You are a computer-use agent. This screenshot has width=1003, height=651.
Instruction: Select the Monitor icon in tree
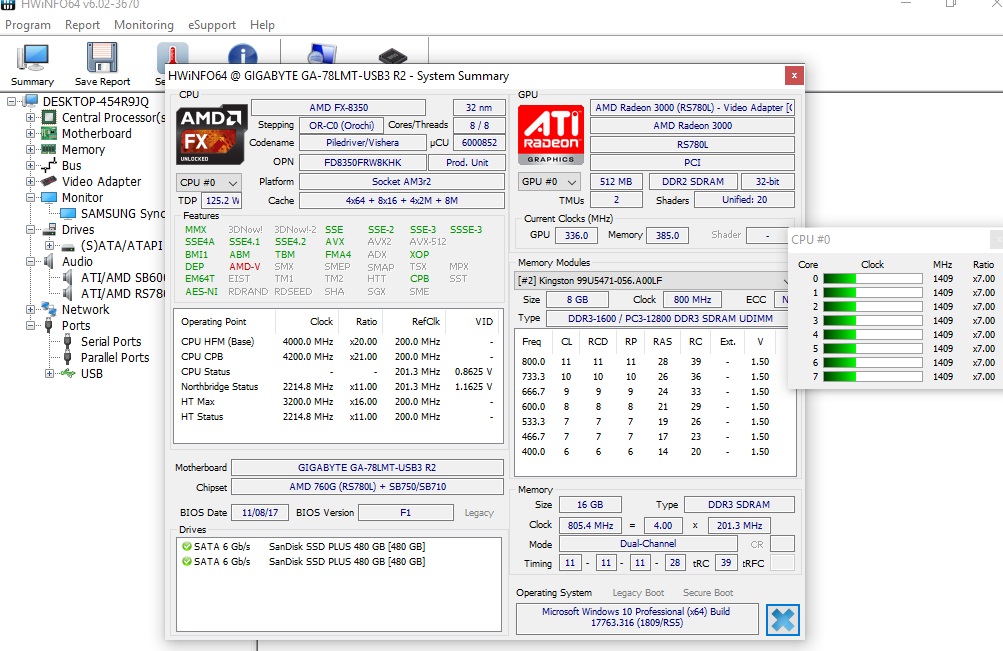click(49, 198)
